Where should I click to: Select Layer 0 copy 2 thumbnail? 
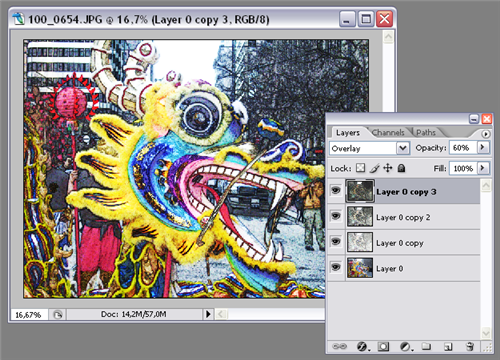360,217
